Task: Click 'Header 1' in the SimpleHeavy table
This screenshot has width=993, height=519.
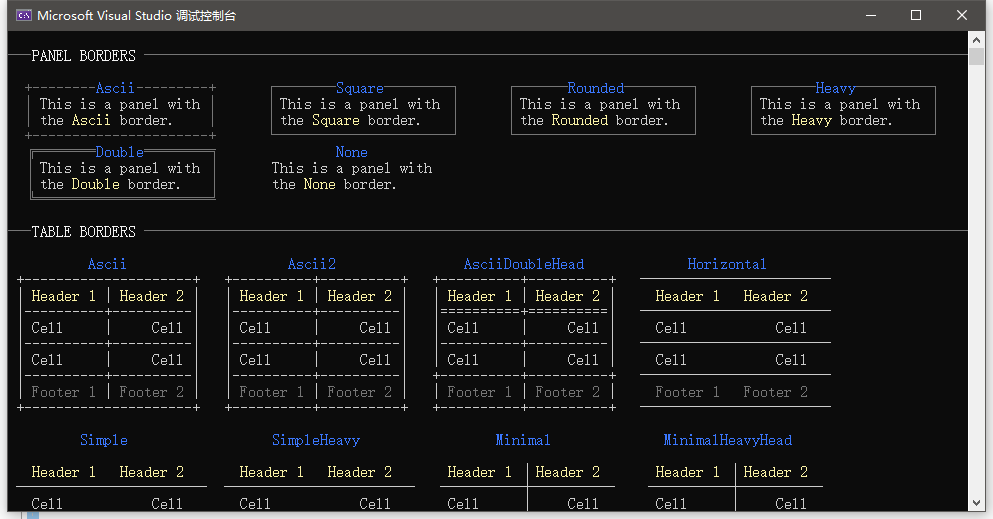Action: point(272,472)
